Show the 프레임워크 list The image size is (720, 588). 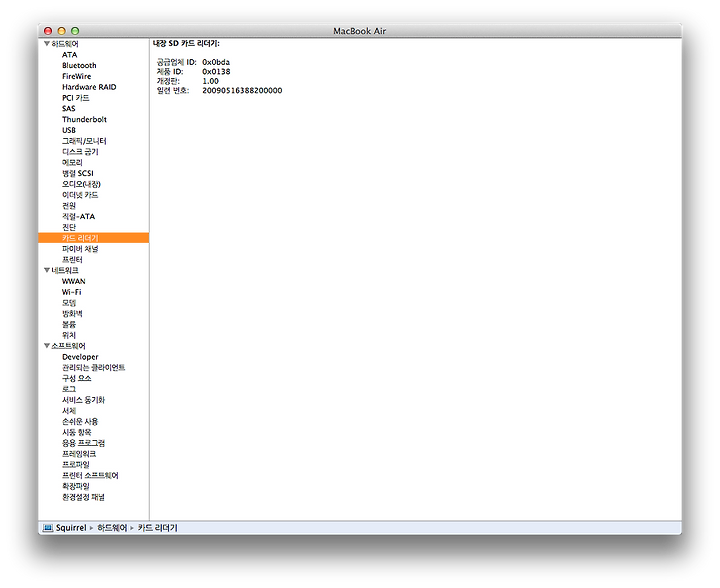(79, 454)
